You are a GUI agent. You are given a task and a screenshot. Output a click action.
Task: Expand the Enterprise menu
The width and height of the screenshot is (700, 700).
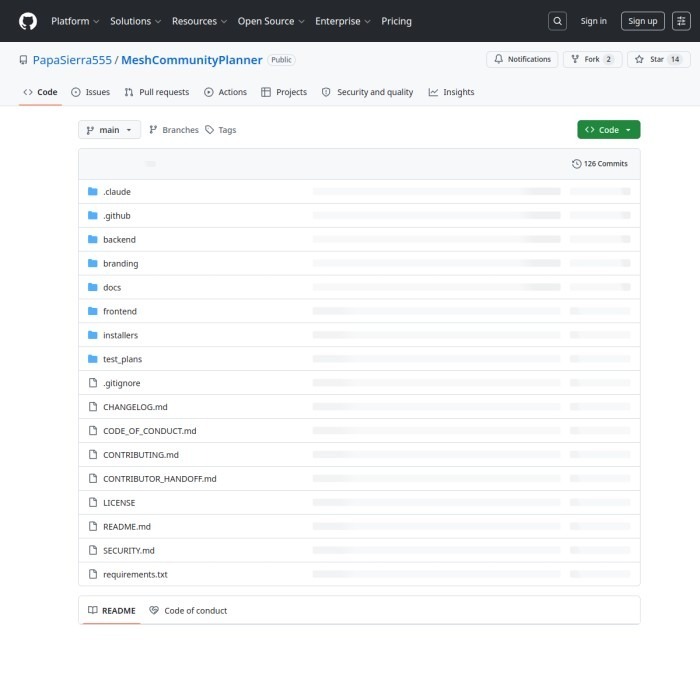tap(342, 21)
